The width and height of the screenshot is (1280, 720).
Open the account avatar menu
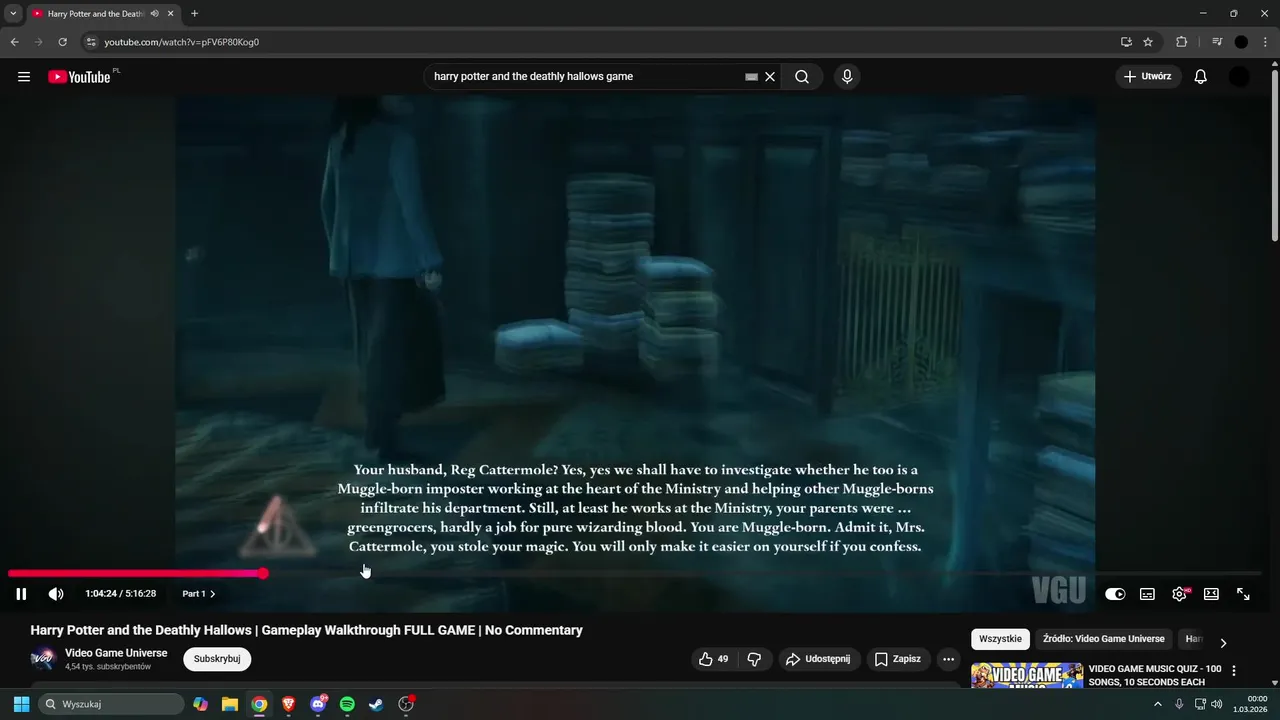pos(1239,77)
